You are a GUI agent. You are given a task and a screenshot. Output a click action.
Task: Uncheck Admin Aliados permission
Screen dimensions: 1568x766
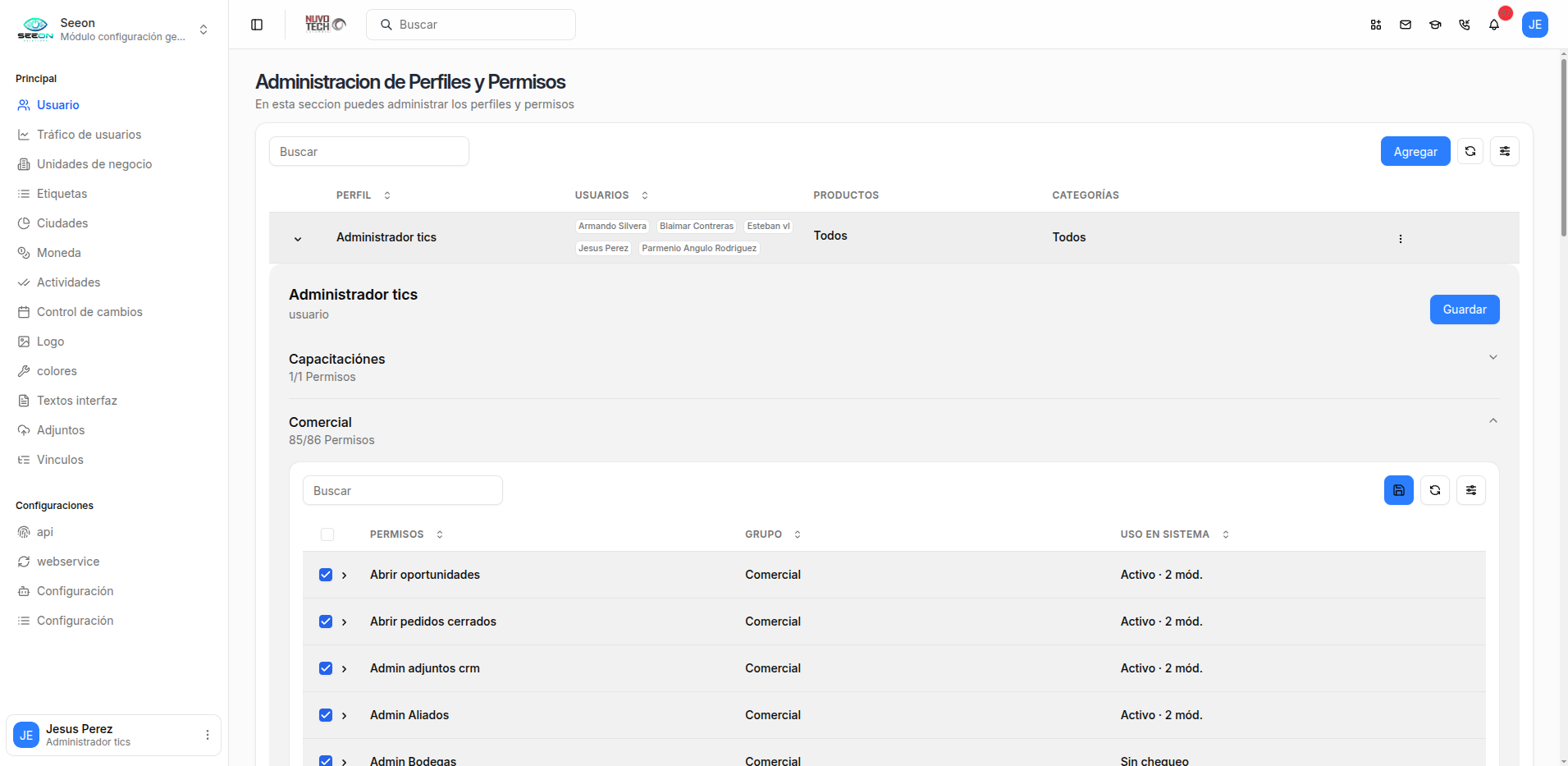[x=326, y=715]
